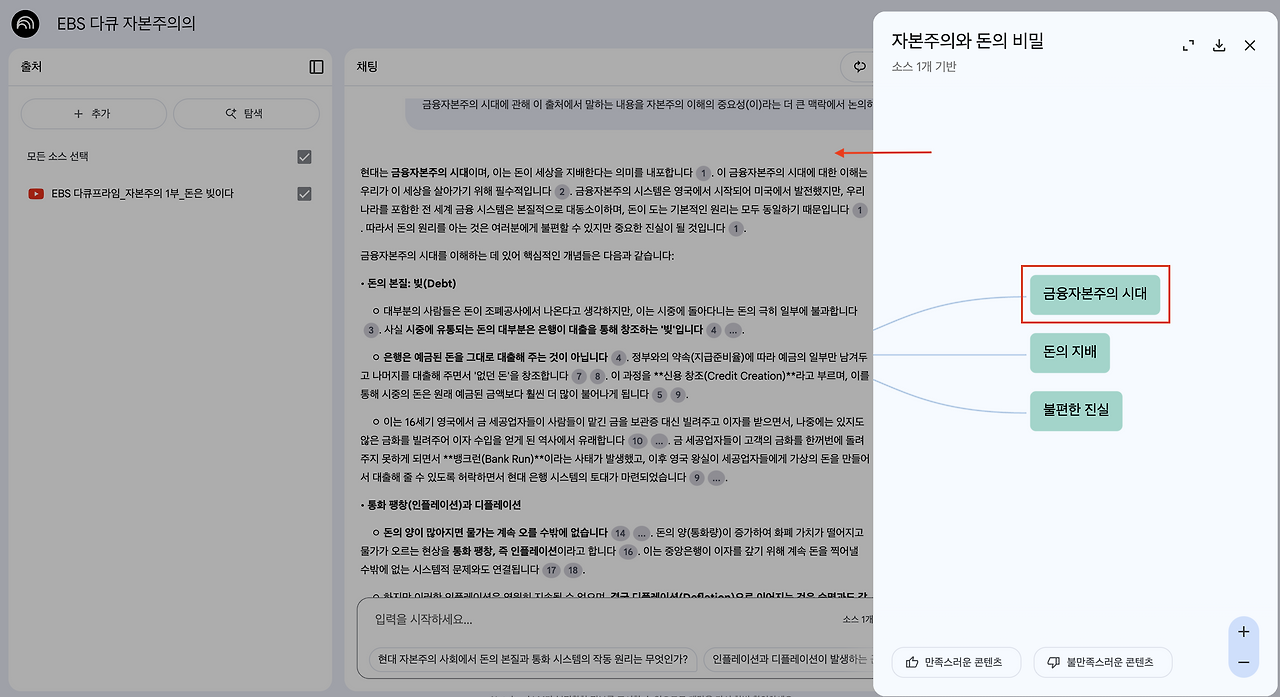Collapse the 출처 sources panel
This screenshot has width=1280, height=697.
click(316, 66)
